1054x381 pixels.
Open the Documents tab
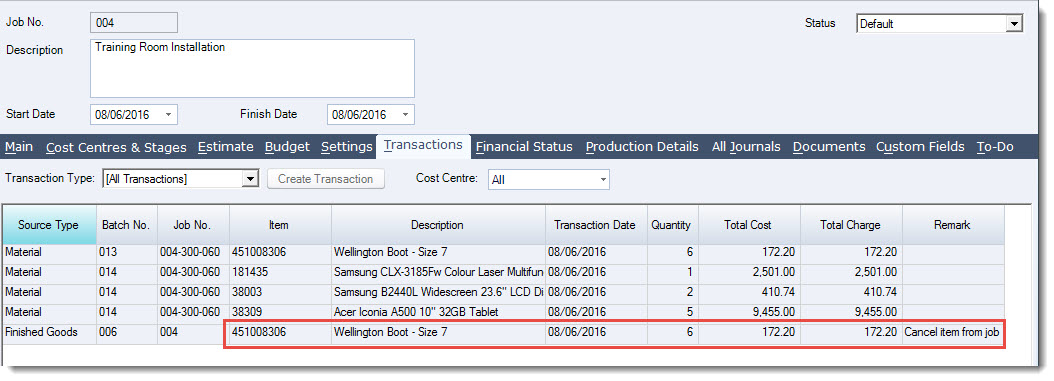(829, 146)
